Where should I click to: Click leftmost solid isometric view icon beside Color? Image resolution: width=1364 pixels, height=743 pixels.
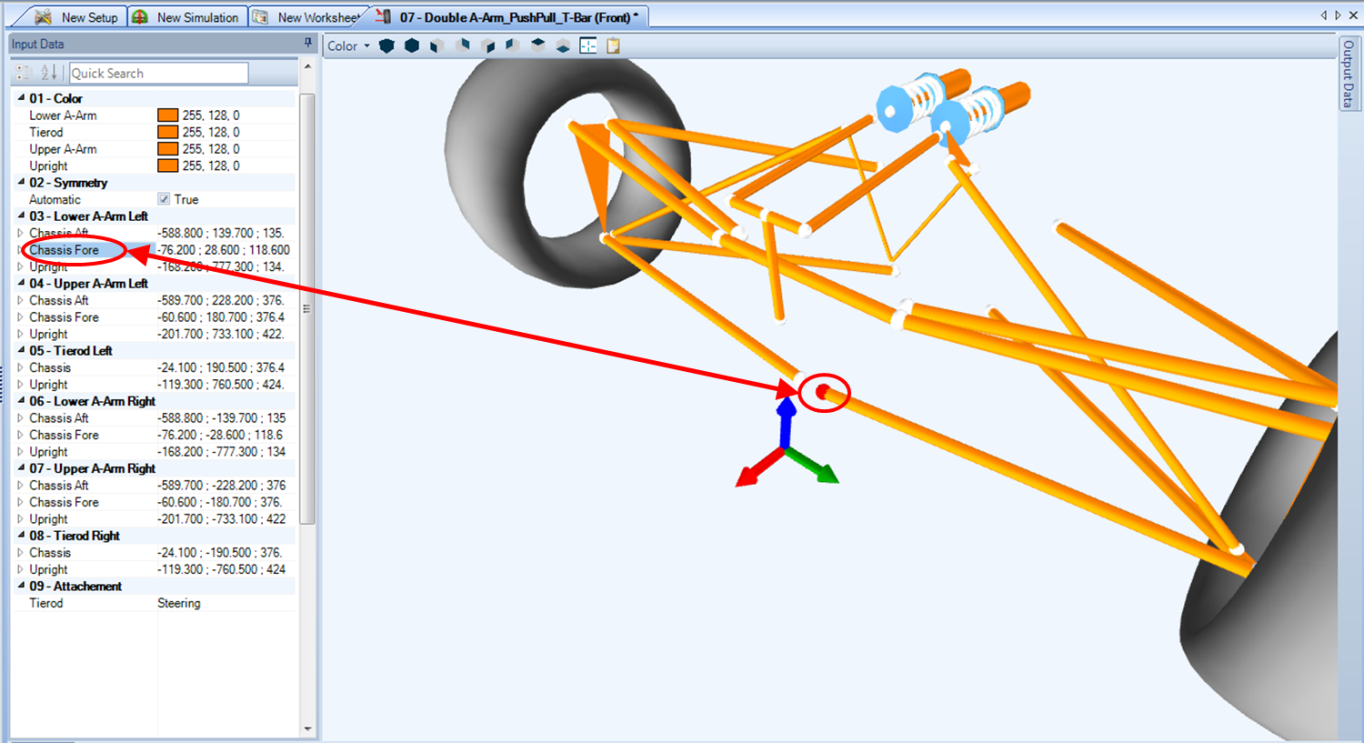[x=386, y=46]
